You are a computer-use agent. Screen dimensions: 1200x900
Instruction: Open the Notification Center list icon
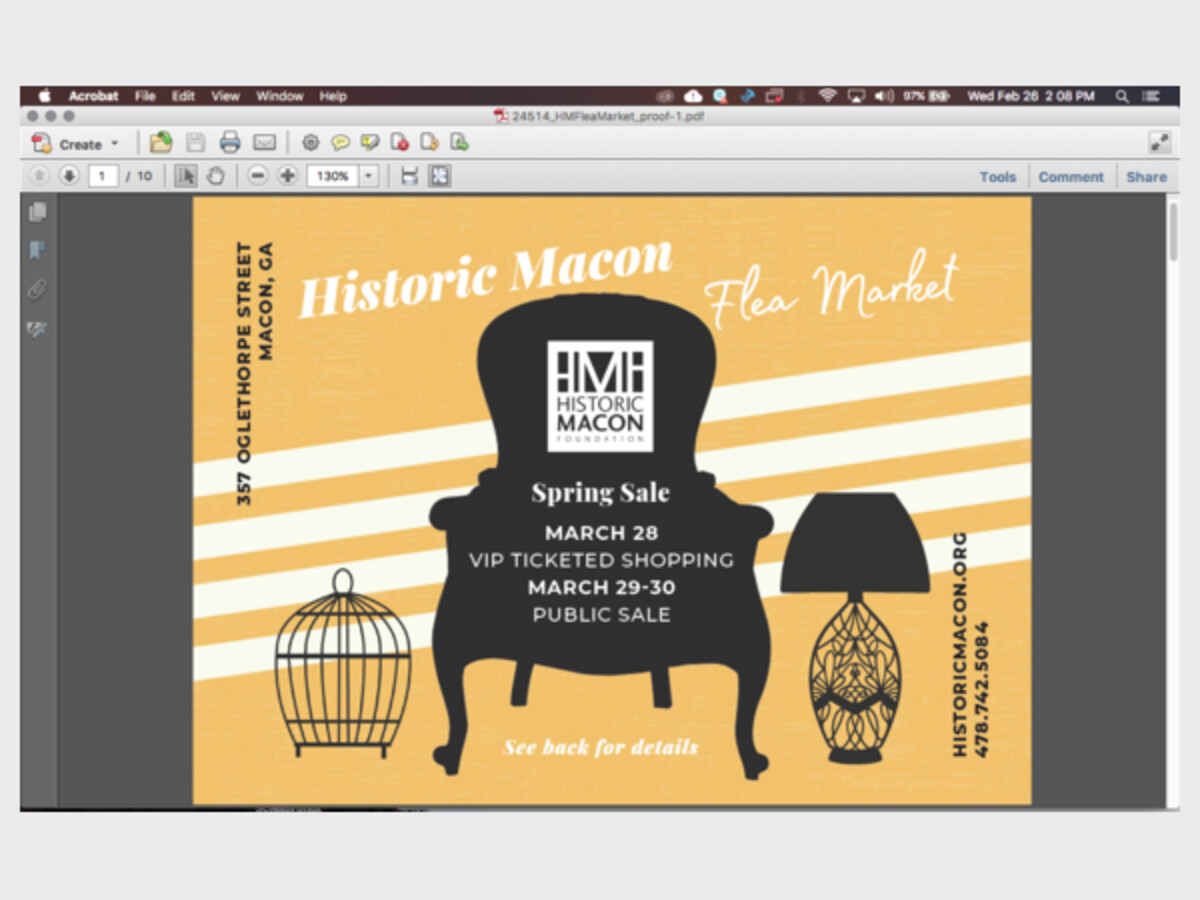1151,96
